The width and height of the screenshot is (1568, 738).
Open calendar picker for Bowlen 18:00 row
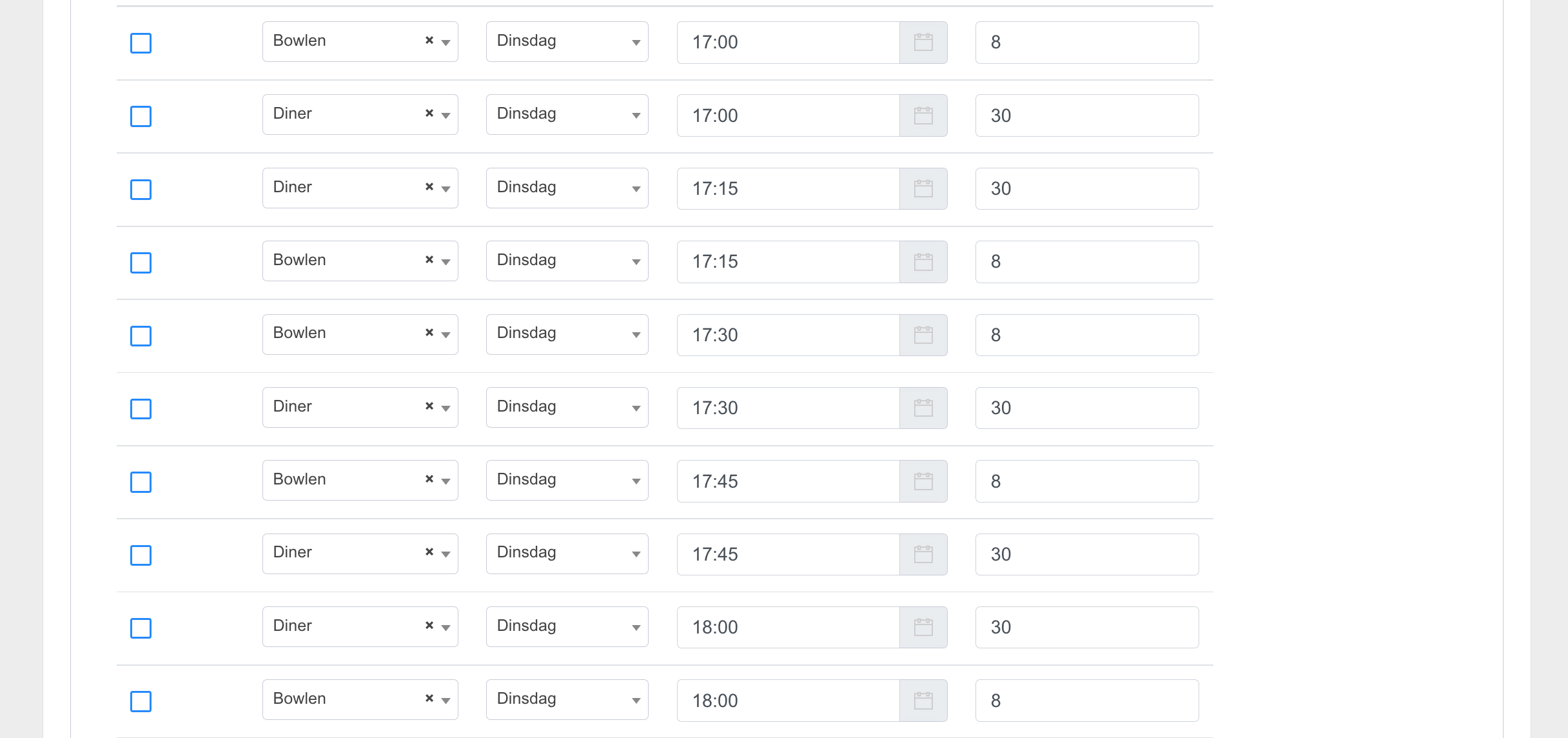923,701
